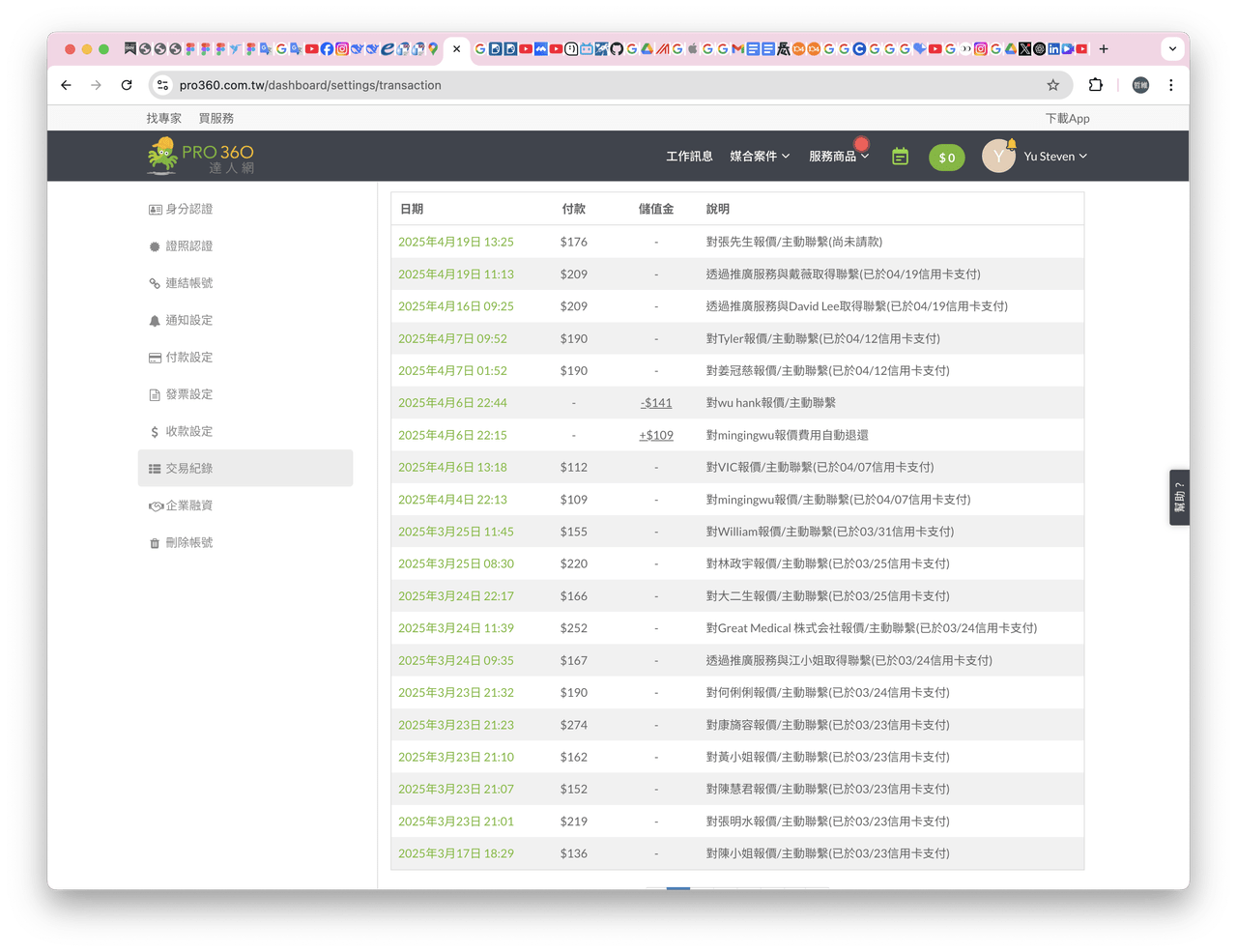1237x952 pixels.
Task: Open the 2025年4月19日 13:25 transaction link
Action: (456, 242)
